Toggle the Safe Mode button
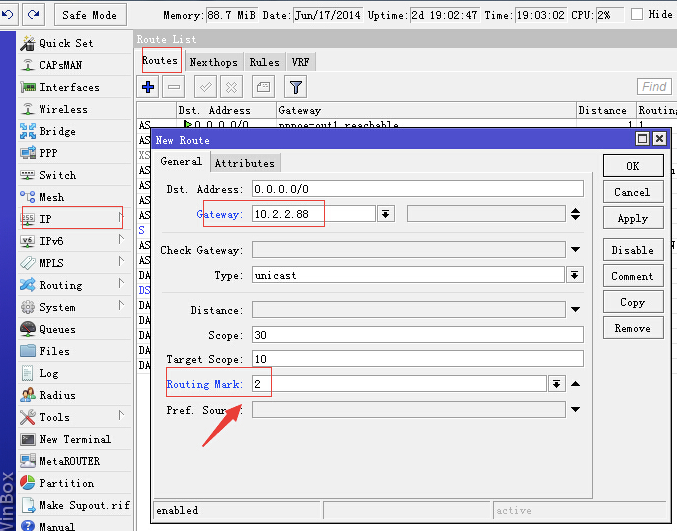Image resolution: width=677 pixels, height=531 pixels. click(90, 15)
